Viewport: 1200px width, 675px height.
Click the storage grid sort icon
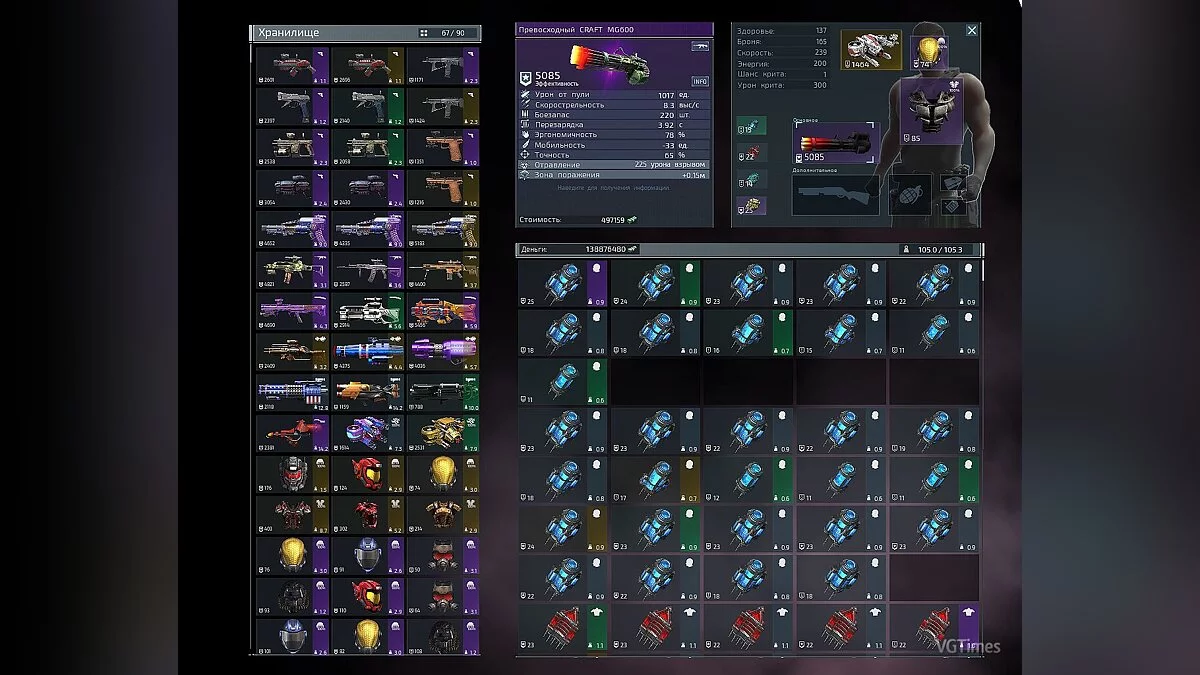pos(423,33)
